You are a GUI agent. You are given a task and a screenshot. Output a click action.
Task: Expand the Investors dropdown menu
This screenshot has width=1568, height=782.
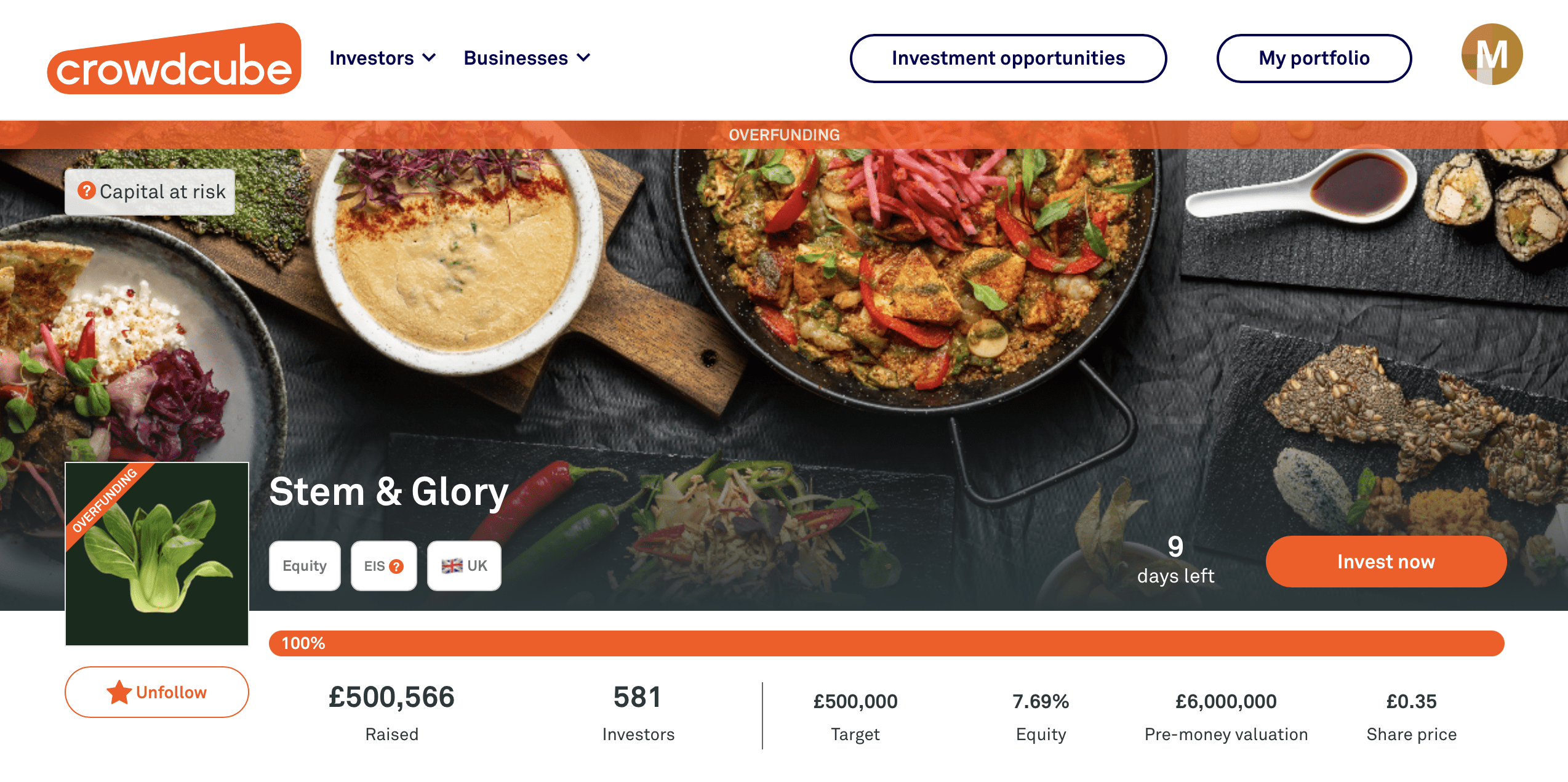click(x=383, y=58)
